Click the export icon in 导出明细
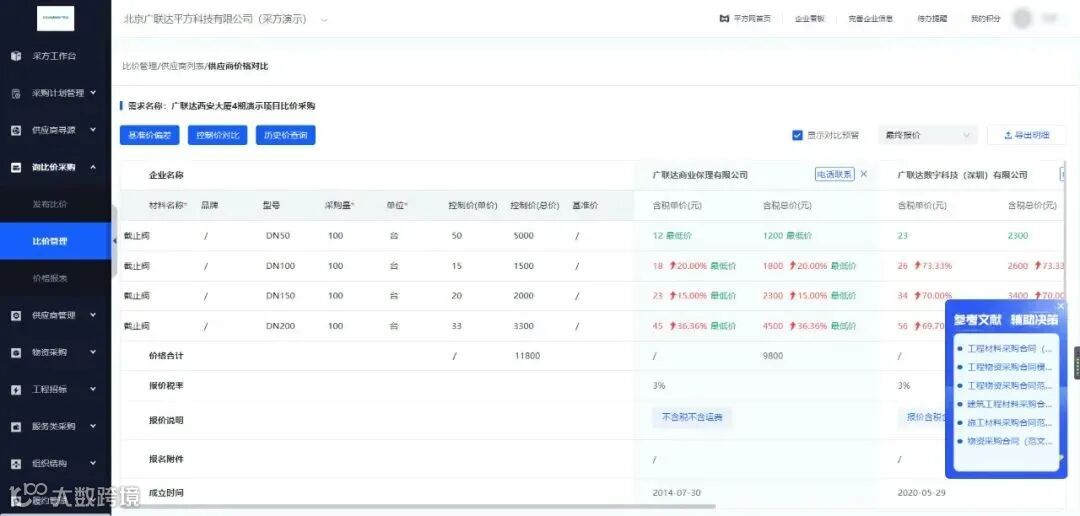 [1008, 135]
